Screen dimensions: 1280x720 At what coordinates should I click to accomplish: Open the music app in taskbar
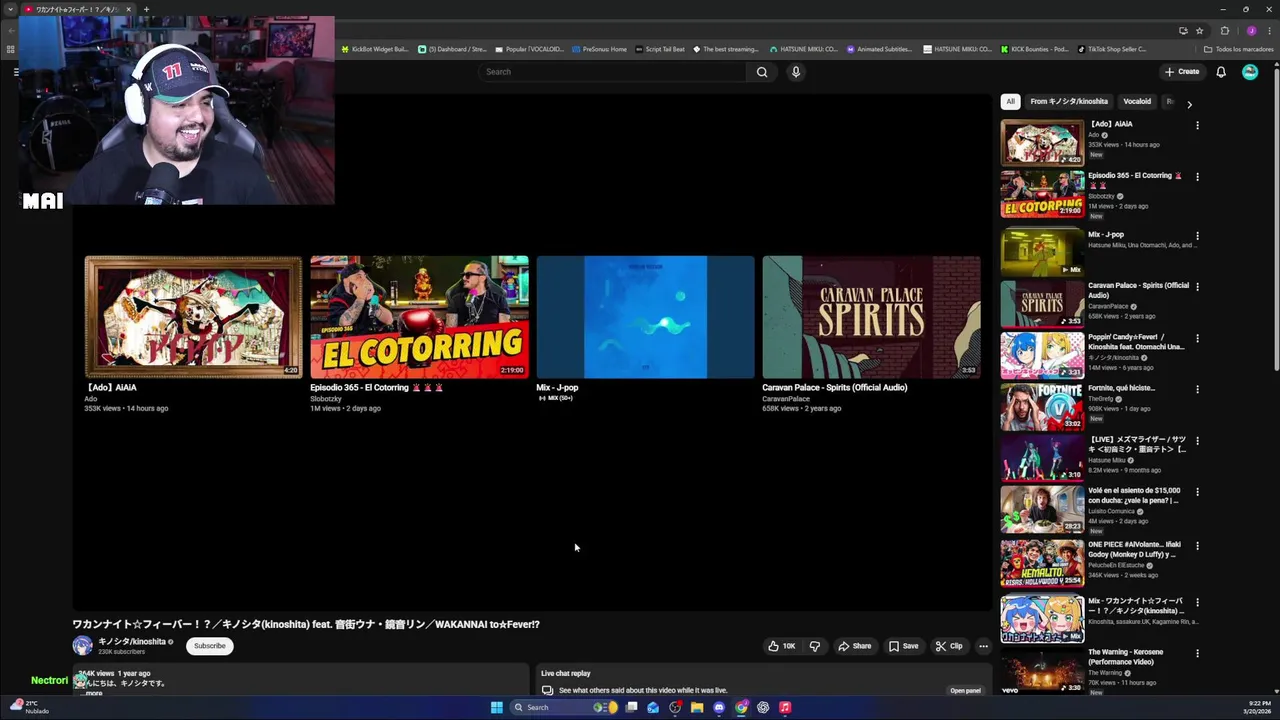point(785,707)
